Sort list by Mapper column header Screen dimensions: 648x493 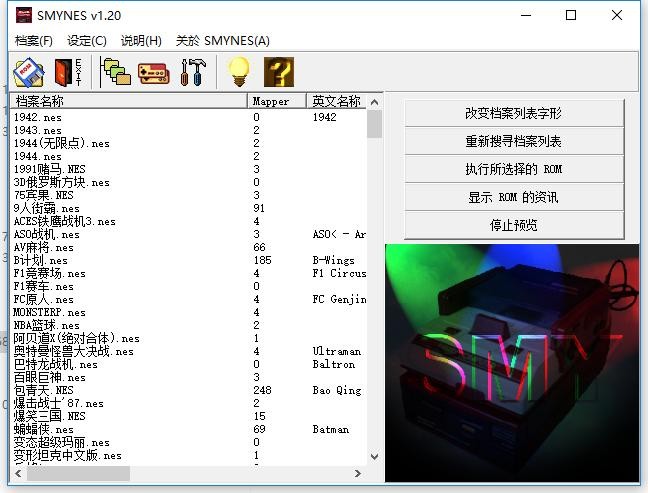pos(278,101)
